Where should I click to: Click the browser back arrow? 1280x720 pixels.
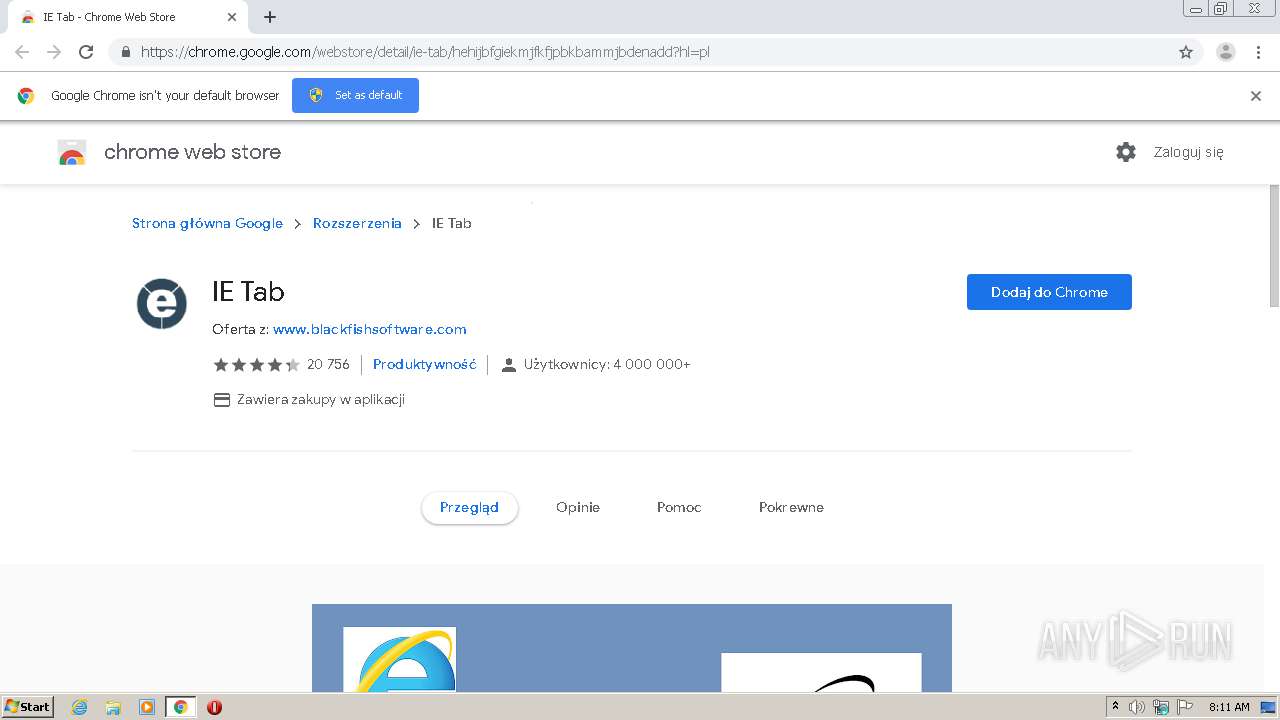point(22,52)
